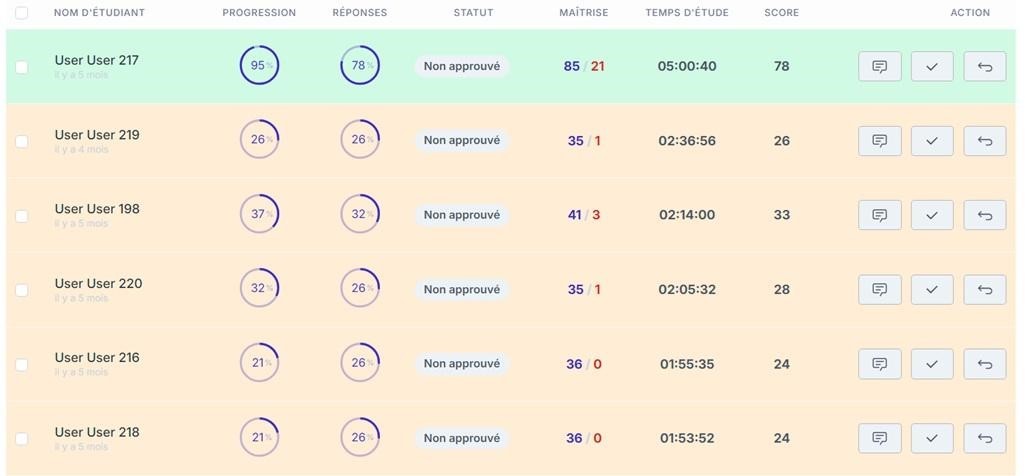Click undo arrow icon for User User 217

pyautogui.click(x=984, y=66)
